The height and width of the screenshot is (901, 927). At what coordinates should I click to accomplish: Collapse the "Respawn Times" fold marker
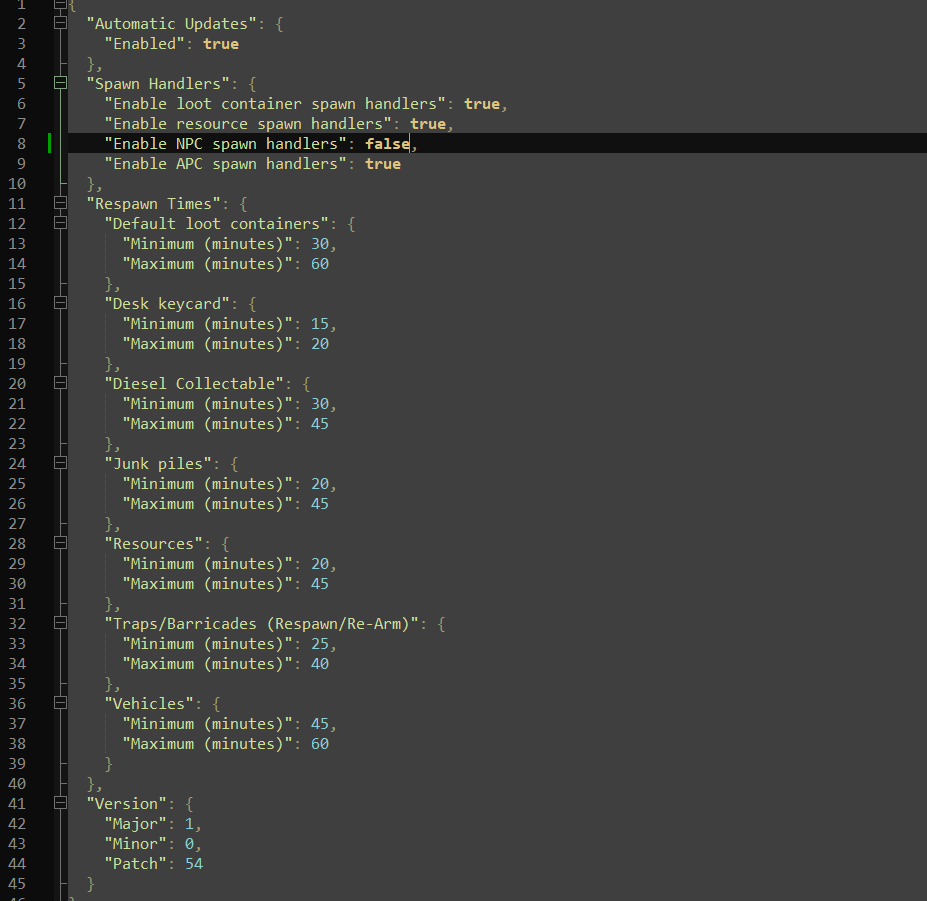pyautogui.click(x=60, y=203)
